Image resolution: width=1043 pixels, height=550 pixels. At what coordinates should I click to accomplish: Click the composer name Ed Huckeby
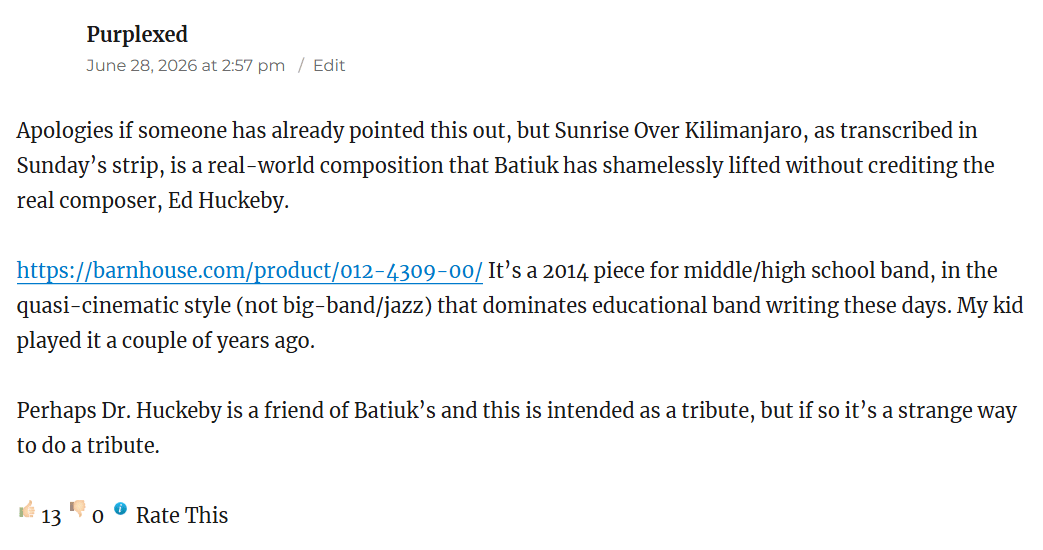pos(228,200)
